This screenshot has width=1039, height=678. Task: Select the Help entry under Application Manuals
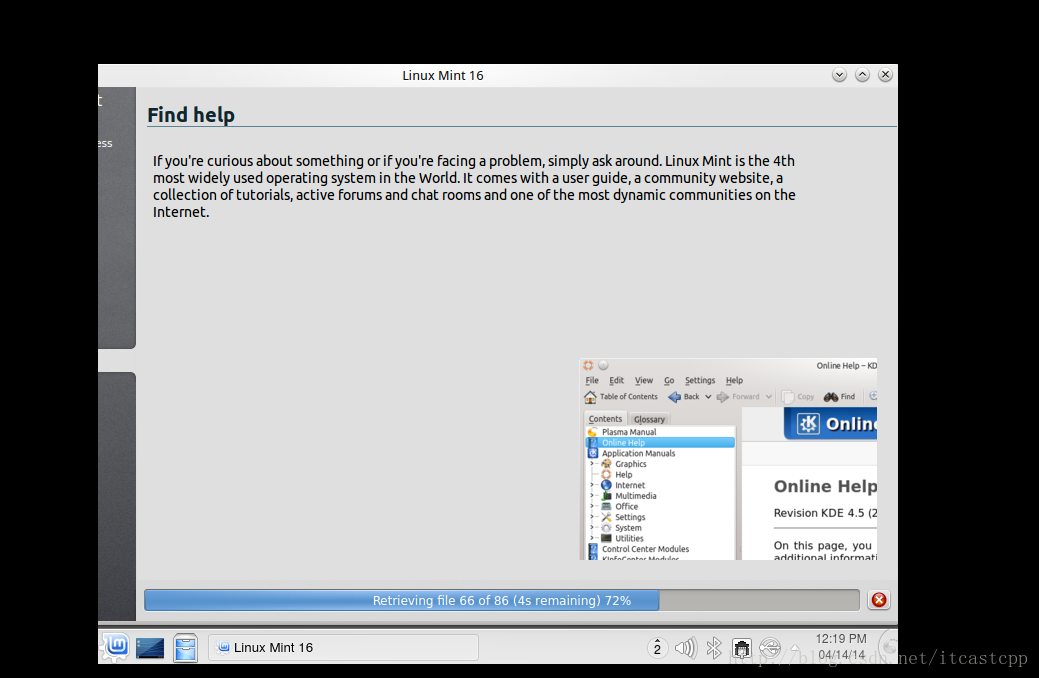coord(624,475)
